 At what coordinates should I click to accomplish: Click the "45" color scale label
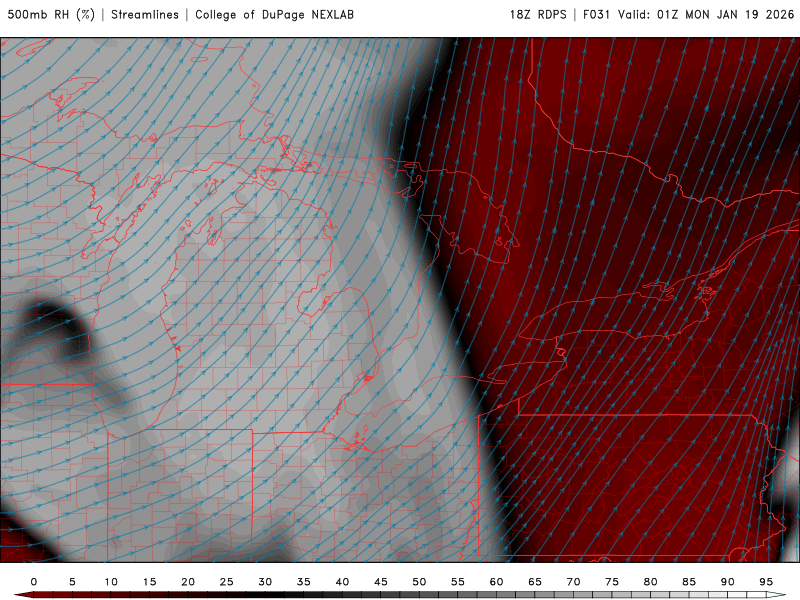click(381, 582)
